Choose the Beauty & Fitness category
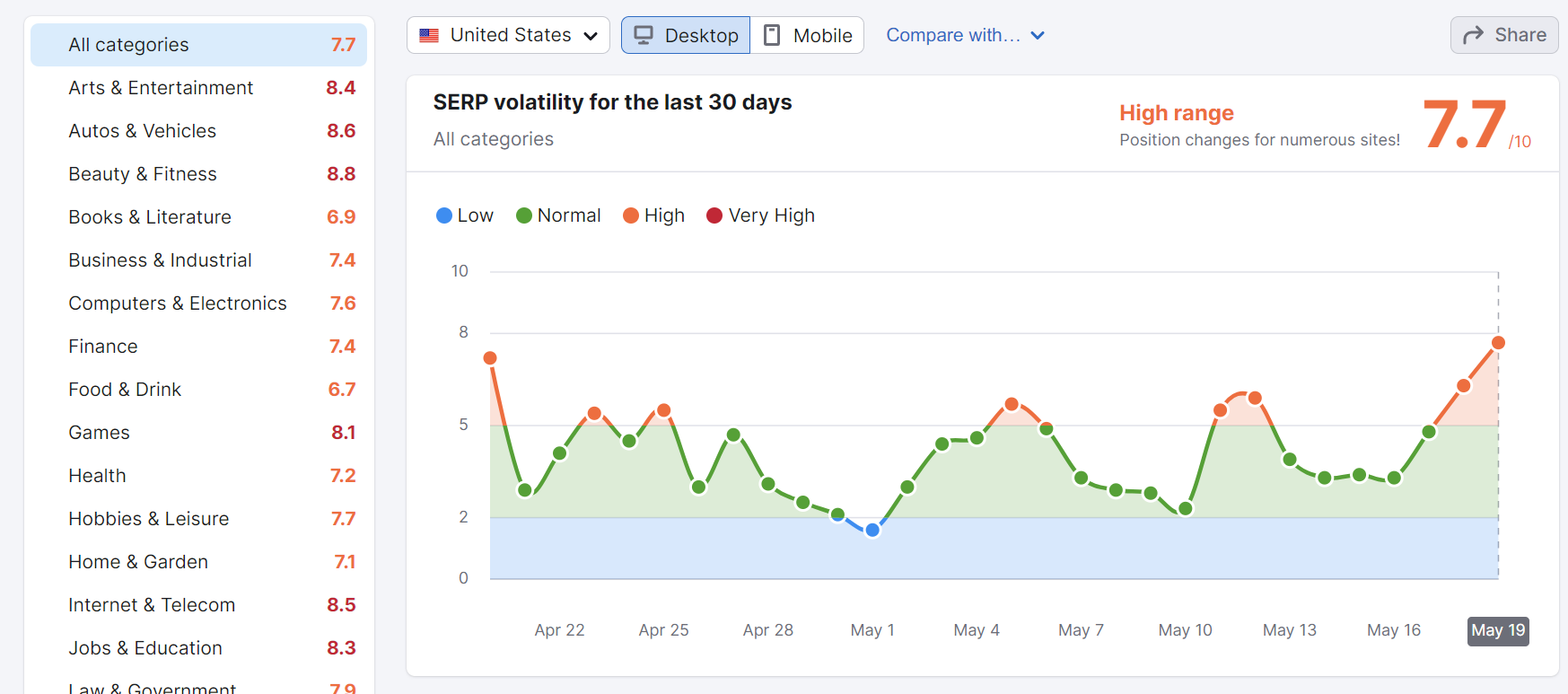1568x694 pixels. 198,174
